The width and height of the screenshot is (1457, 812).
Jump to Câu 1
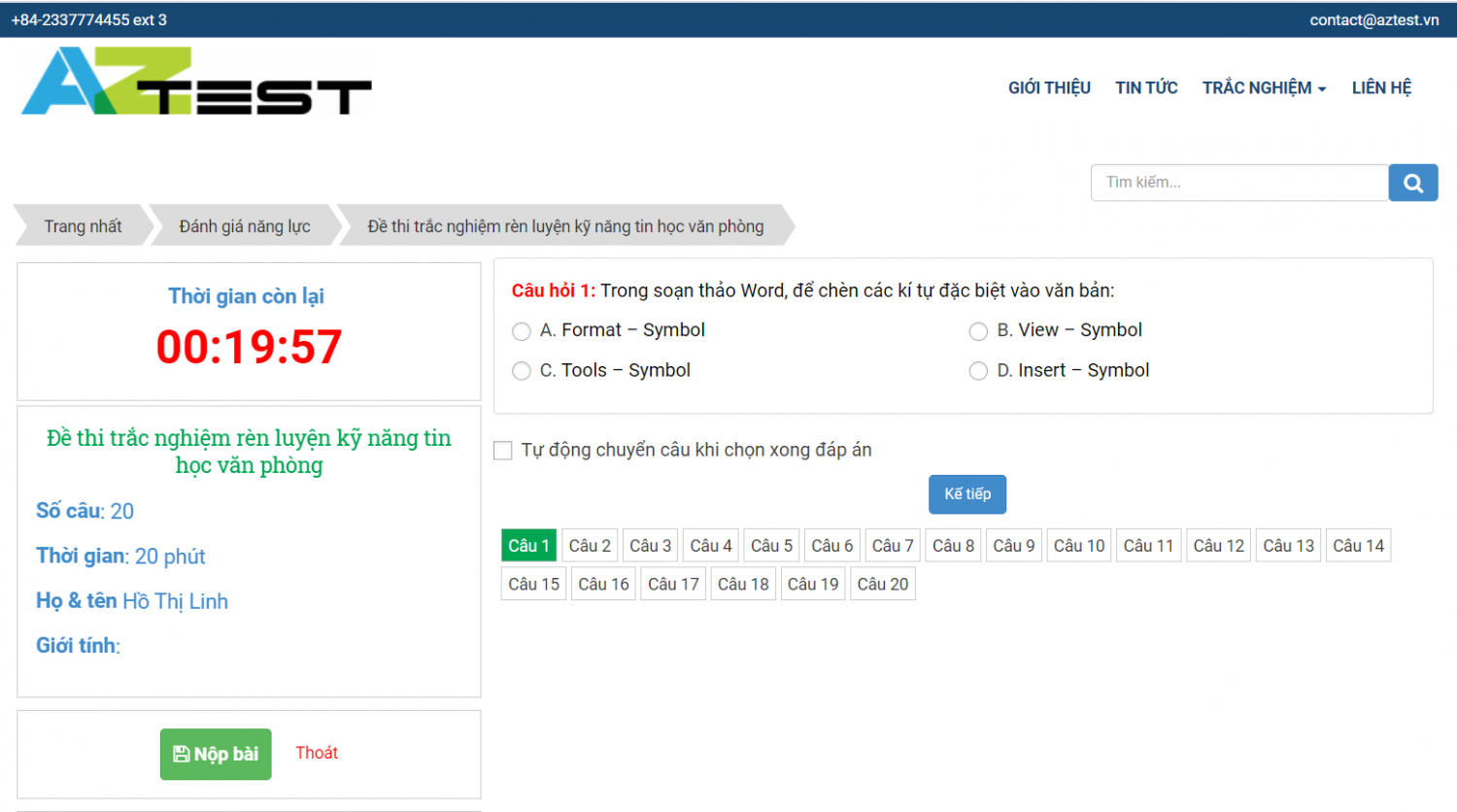point(529,546)
